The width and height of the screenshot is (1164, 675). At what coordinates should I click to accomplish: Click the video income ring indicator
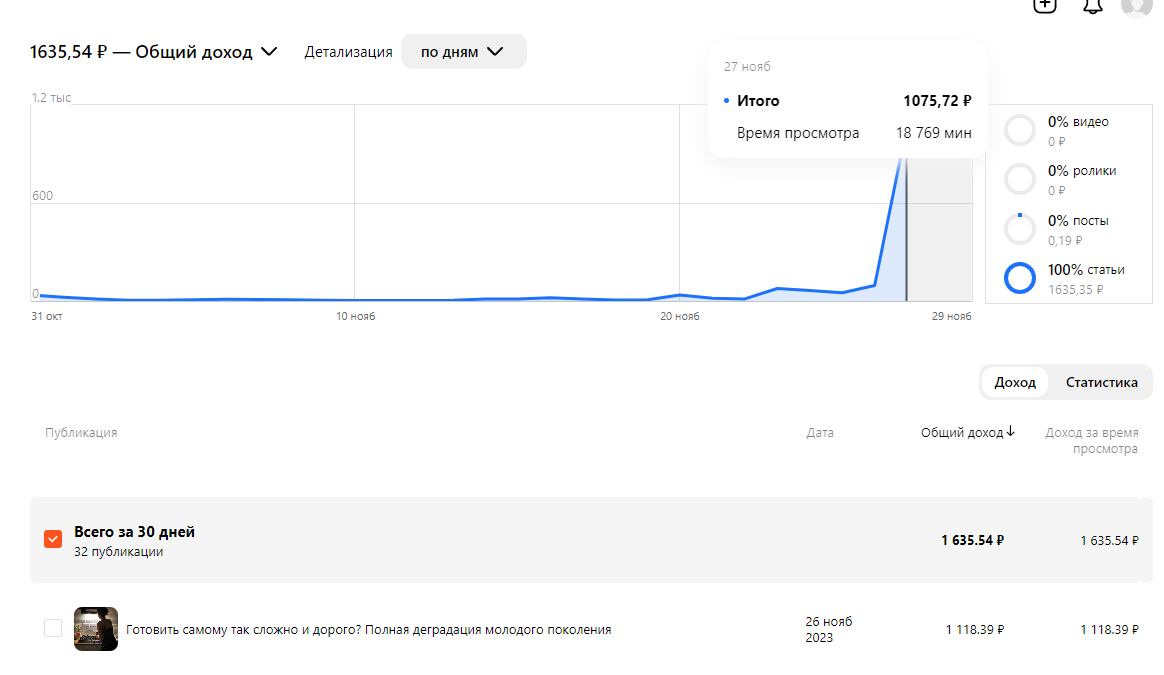[x=1019, y=130]
